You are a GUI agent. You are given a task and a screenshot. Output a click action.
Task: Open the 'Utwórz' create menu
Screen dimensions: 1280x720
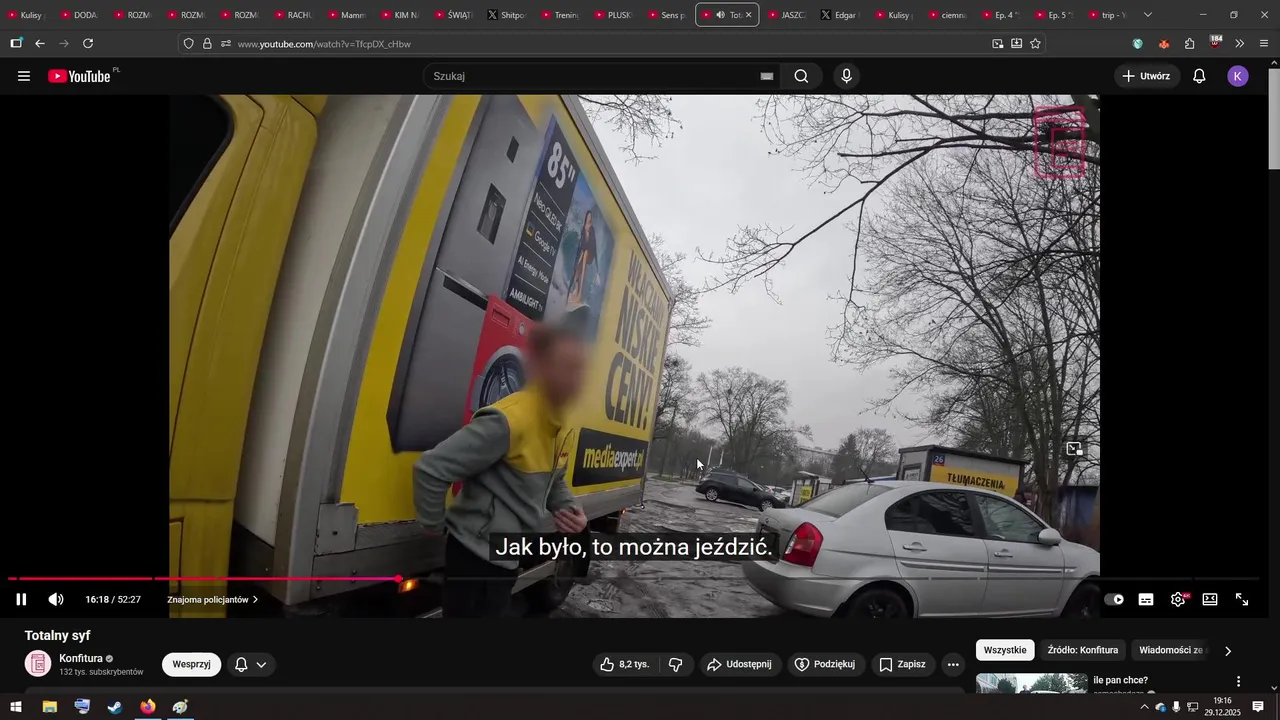point(1146,76)
